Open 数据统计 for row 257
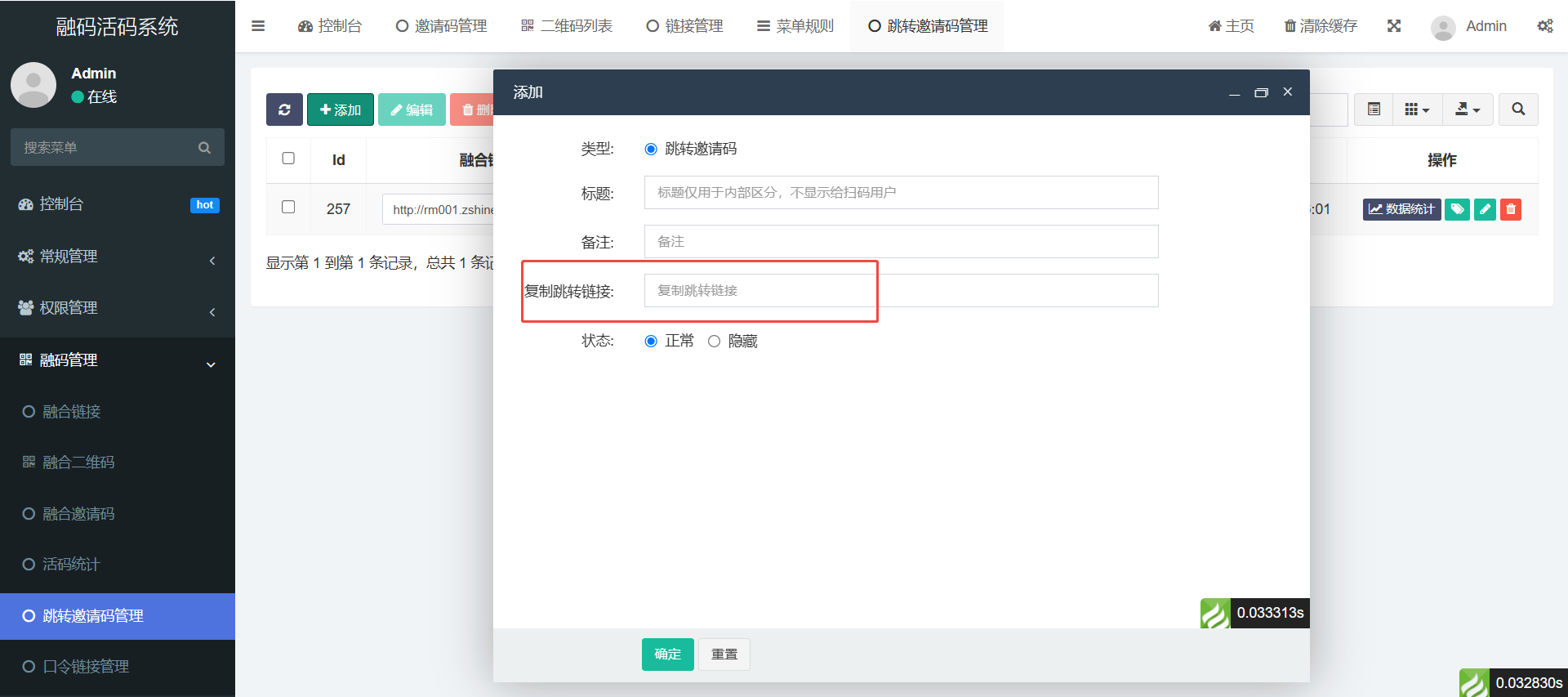1568x697 pixels. 1401,209
